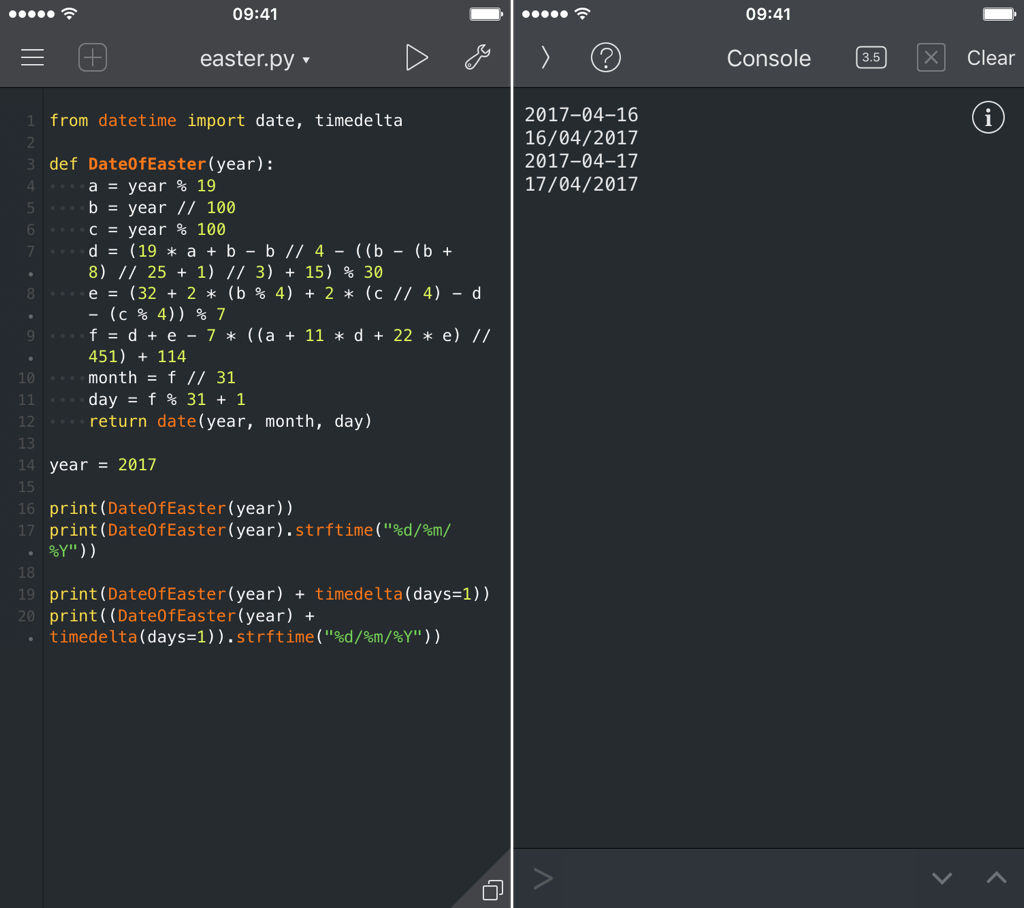Go back using the console chevron

[545, 57]
